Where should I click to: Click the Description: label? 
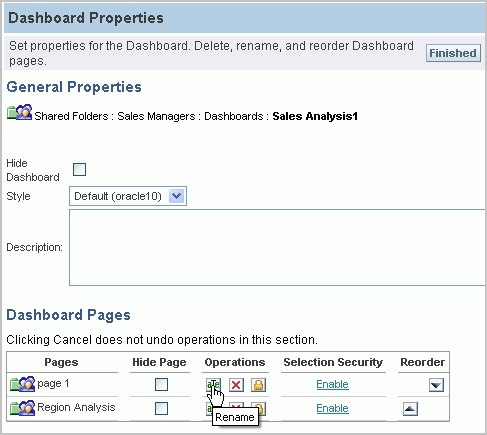tap(35, 247)
